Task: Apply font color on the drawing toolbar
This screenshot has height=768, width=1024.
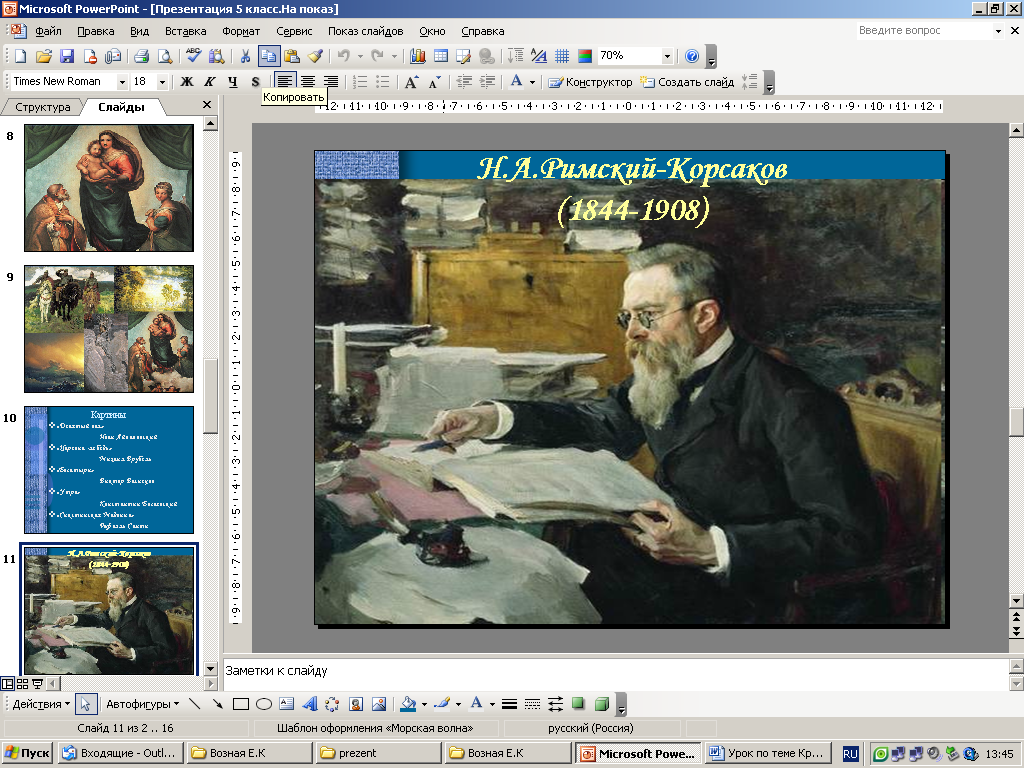Action: [x=477, y=704]
